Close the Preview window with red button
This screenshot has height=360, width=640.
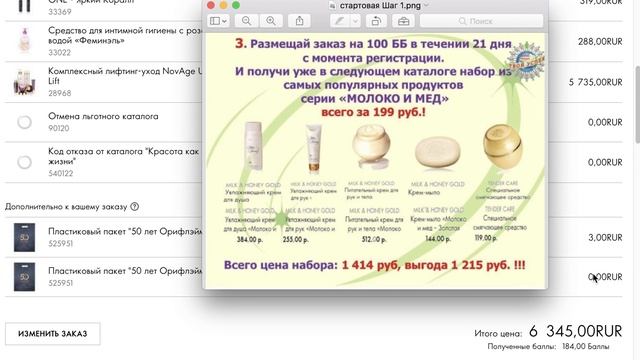click(x=211, y=5)
